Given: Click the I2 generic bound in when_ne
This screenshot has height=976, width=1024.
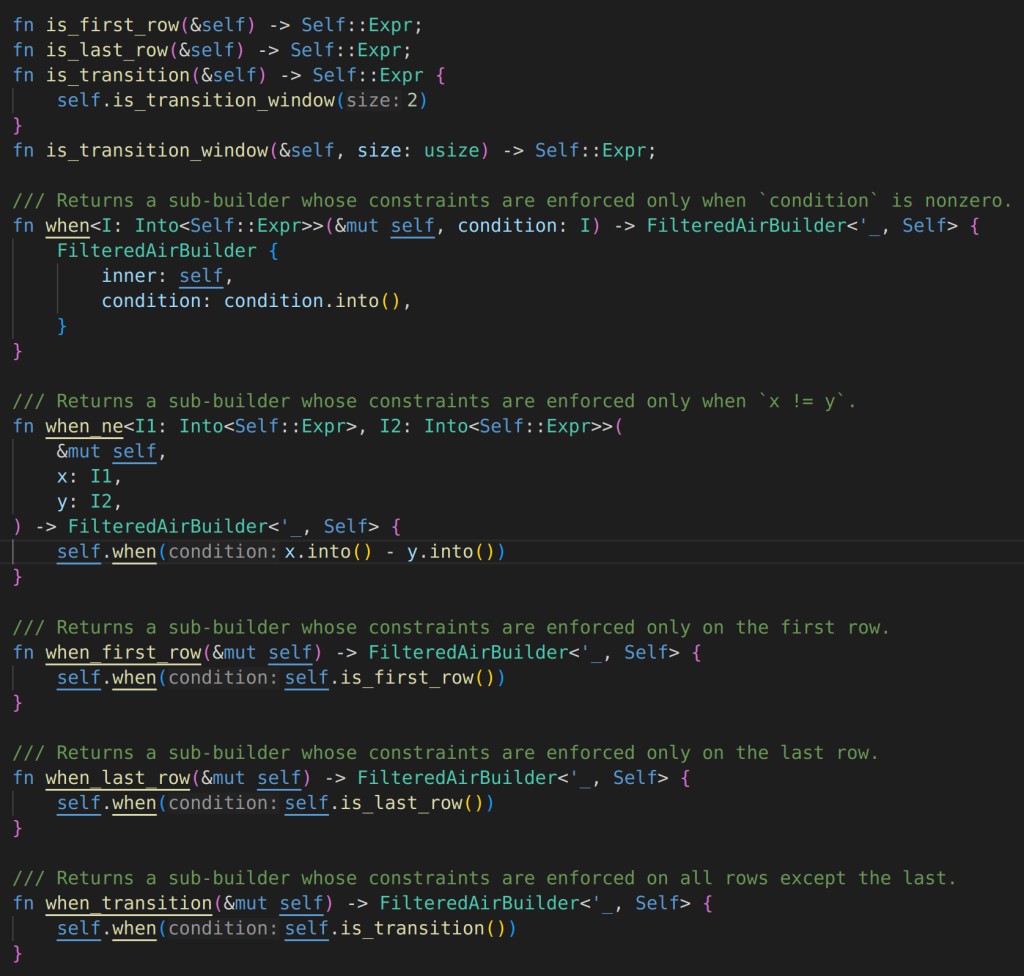Looking at the screenshot, I should click(x=391, y=427).
